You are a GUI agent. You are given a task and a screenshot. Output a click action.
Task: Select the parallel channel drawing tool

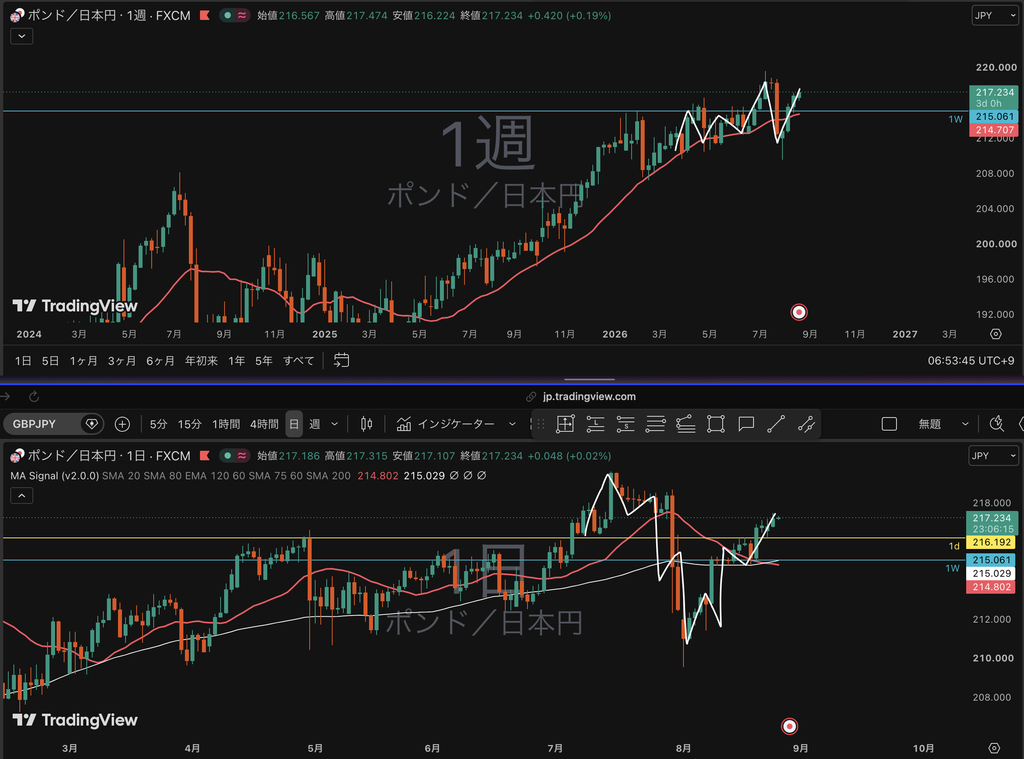pos(807,424)
